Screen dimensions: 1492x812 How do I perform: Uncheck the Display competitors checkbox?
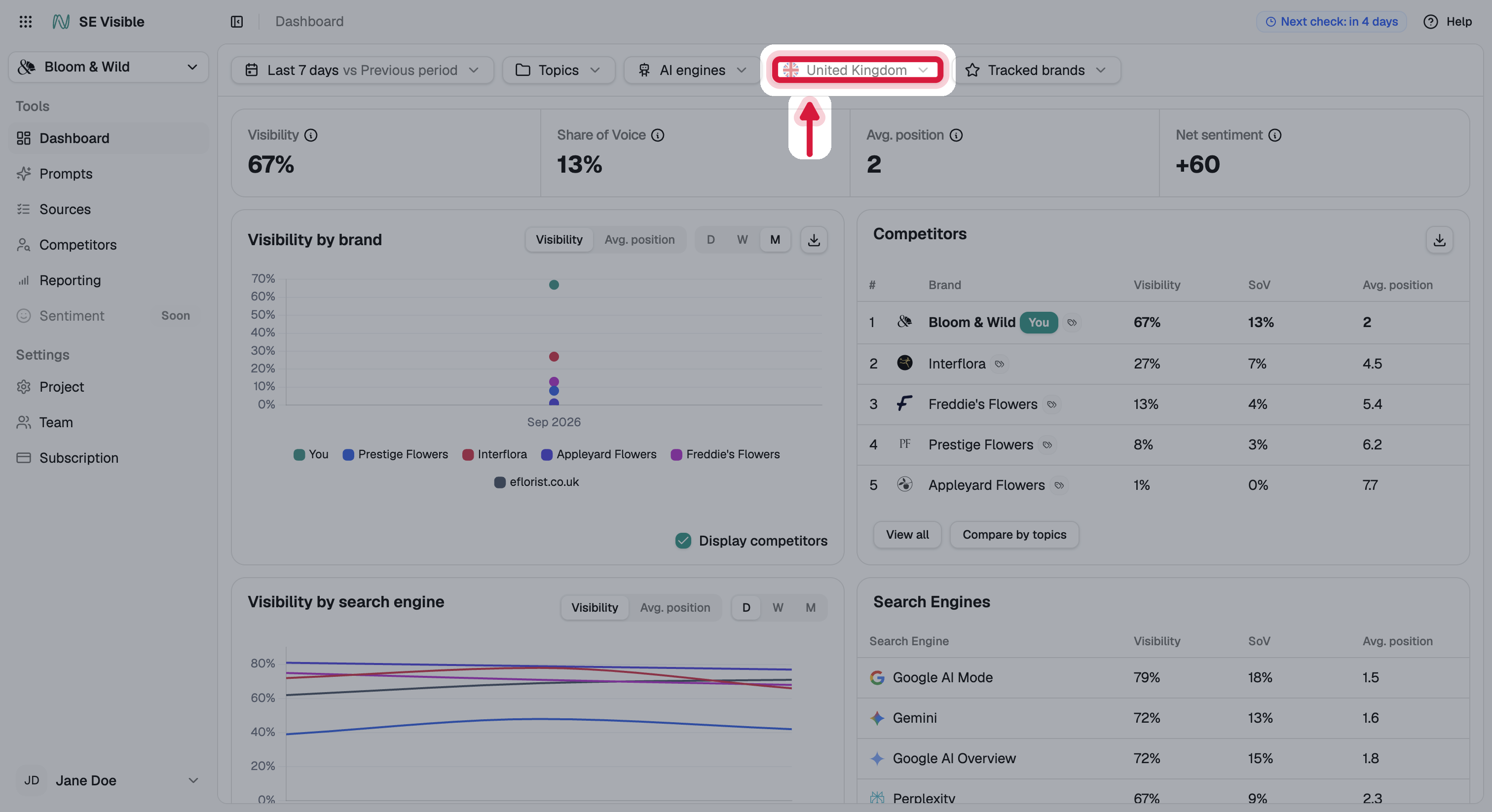pyautogui.click(x=683, y=540)
